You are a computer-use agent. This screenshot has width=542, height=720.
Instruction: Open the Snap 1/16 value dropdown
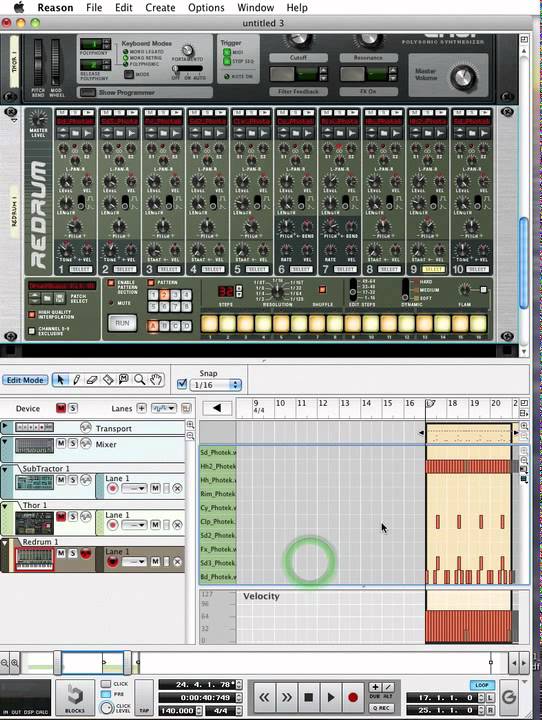[215, 385]
